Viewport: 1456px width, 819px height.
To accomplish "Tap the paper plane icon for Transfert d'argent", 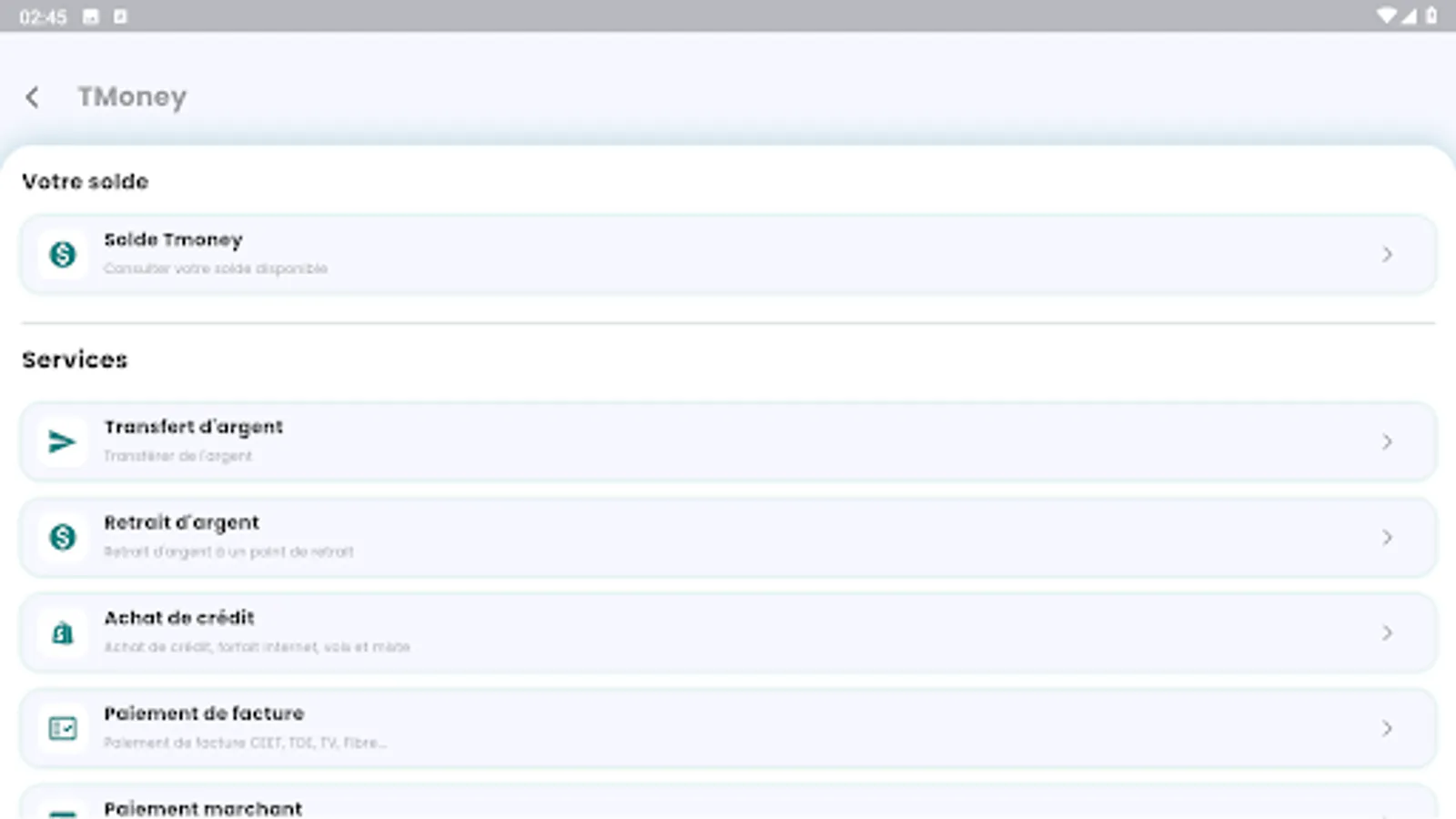I will [x=63, y=442].
